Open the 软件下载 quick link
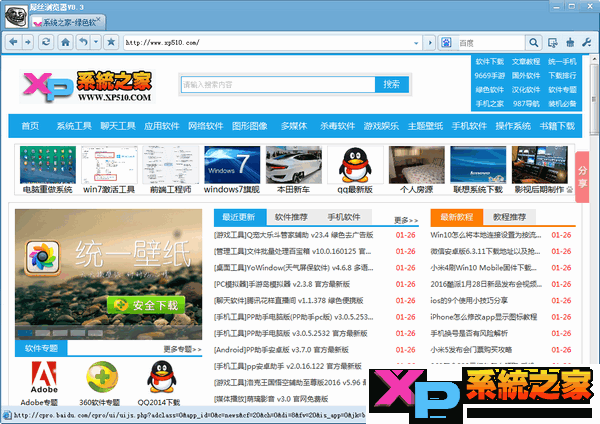Viewport: 600px width, 424px height. 489,62
